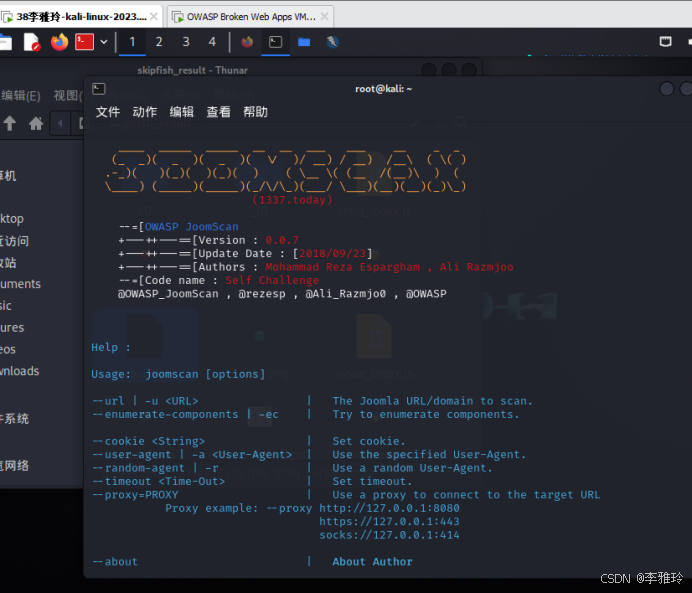Select 最近访问 in Thunar sidebar
Viewport: 692px width, 593px height.
coord(14,241)
